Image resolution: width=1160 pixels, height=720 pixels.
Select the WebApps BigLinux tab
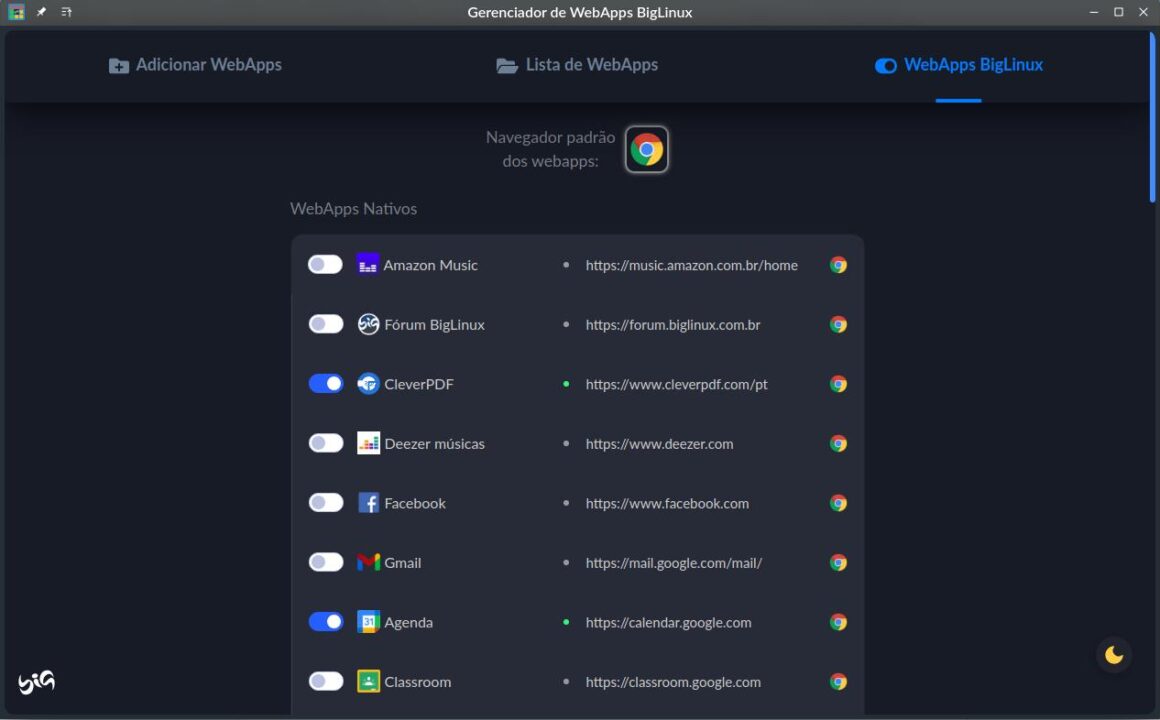tap(958, 65)
